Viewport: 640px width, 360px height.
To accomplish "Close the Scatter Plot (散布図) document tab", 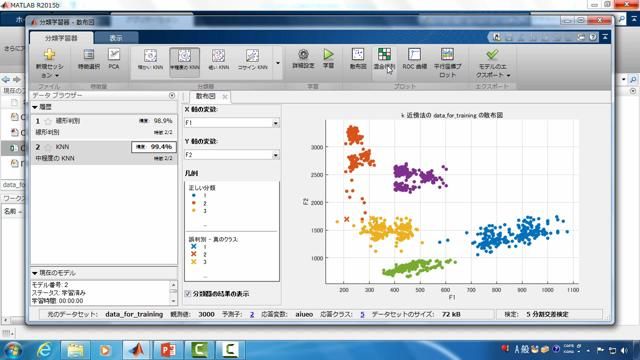I will pos(224,97).
